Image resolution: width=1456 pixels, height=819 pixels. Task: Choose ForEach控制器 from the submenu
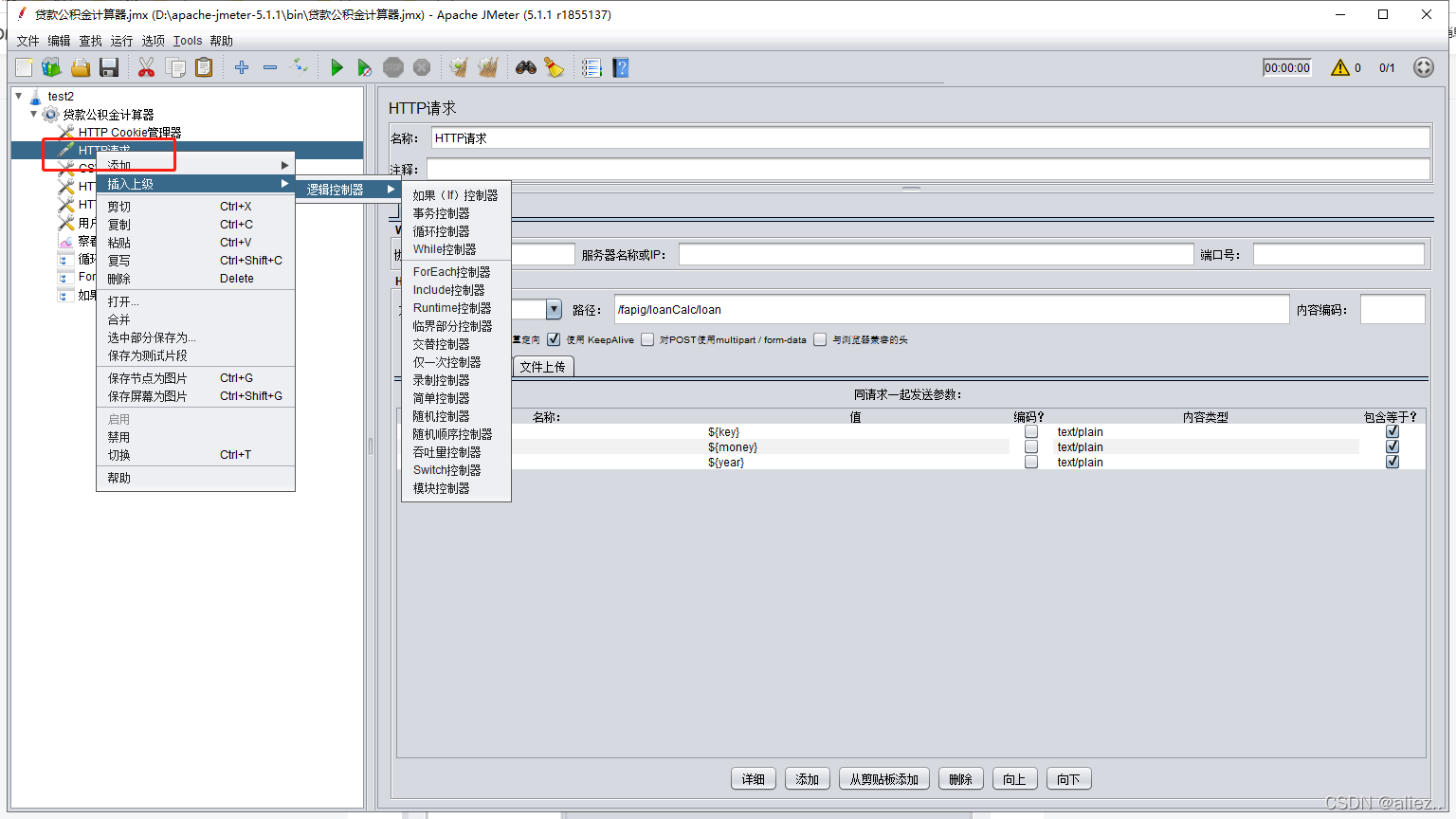(x=456, y=272)
